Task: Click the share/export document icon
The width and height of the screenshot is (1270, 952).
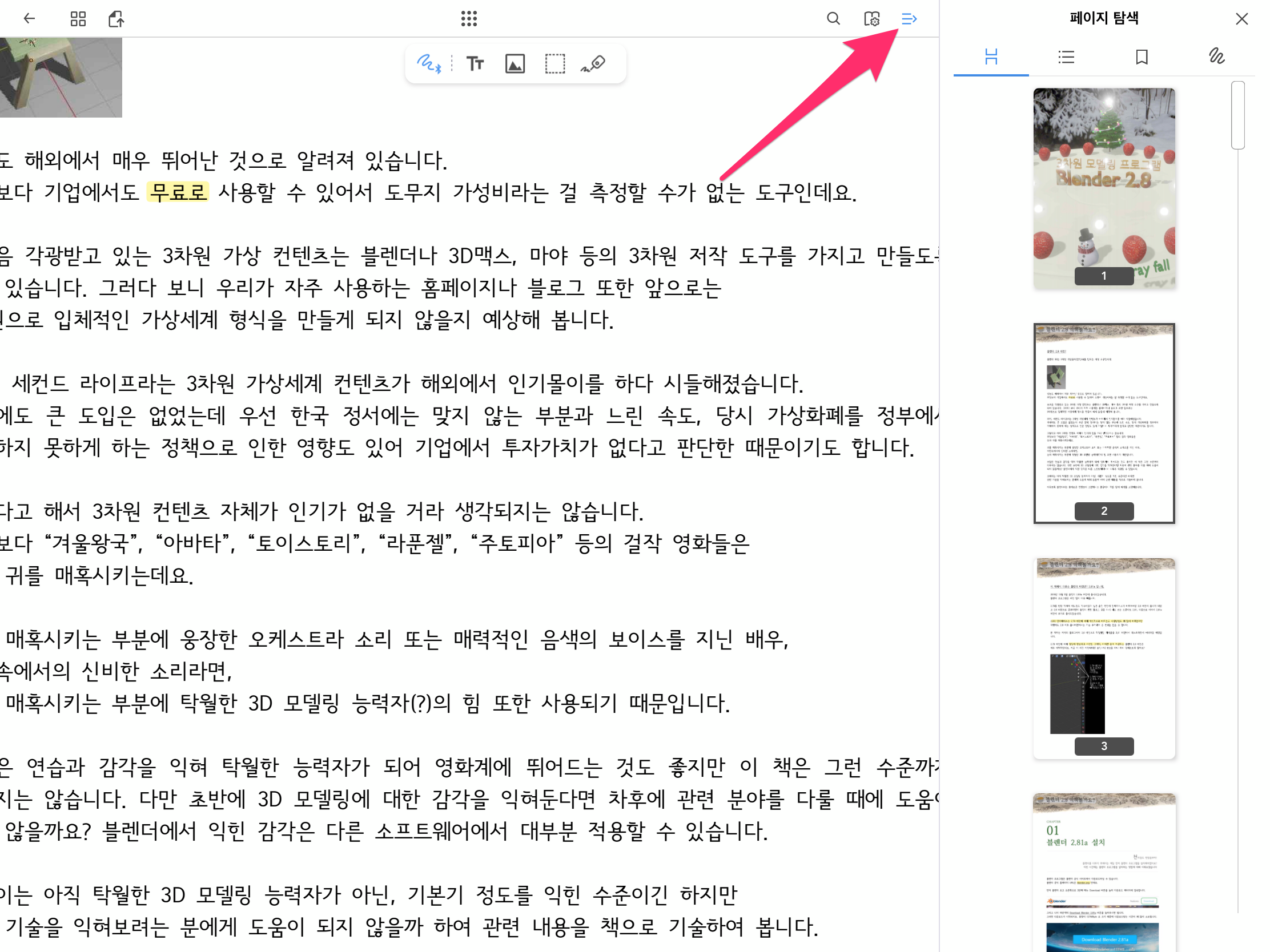Action: [x=116, y=19]
